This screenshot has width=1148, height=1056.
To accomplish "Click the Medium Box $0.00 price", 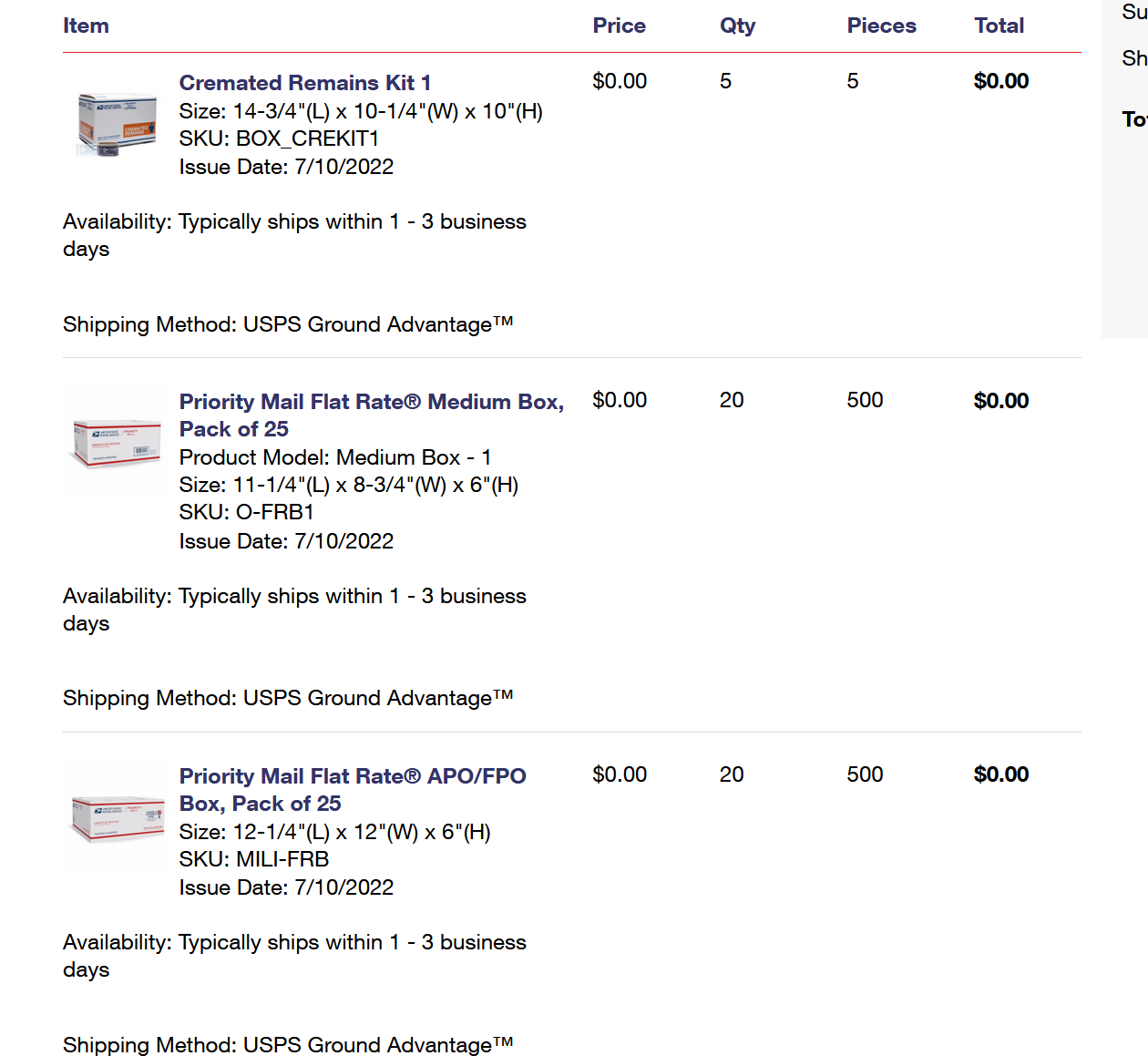I will point(620,400).
